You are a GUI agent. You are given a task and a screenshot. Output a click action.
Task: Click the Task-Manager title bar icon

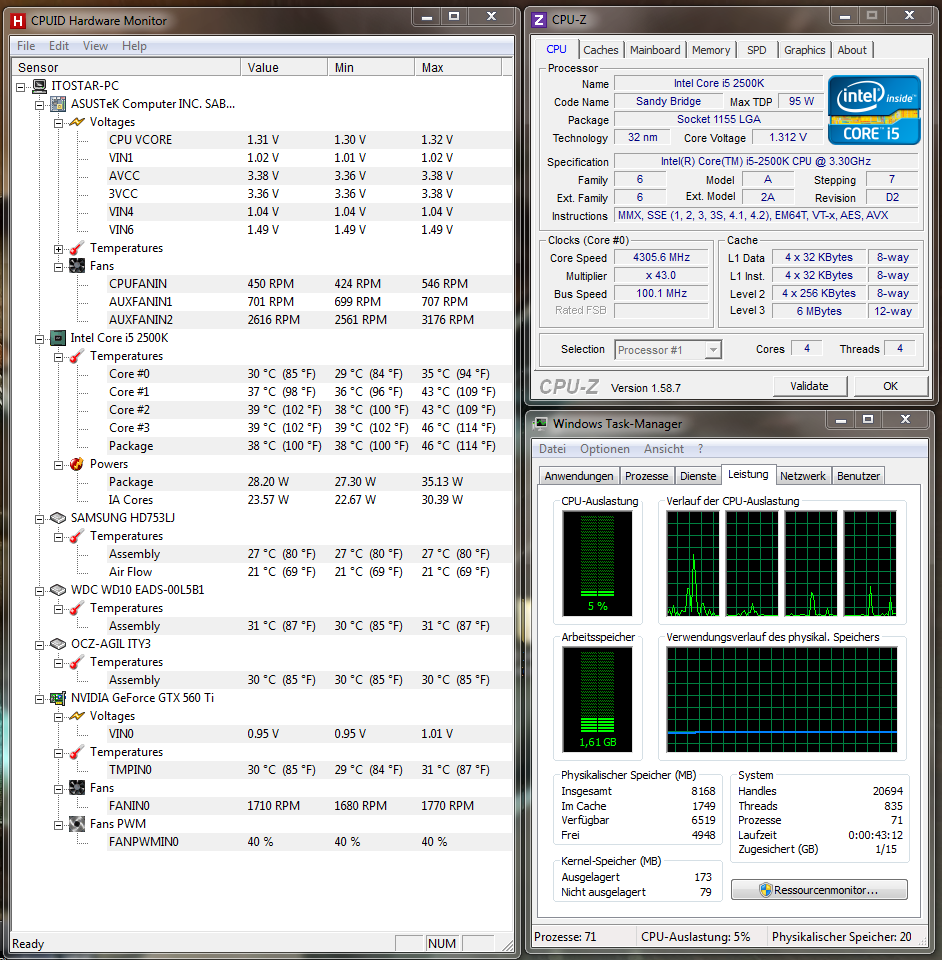pyautogui.click(x=540, y=424)
